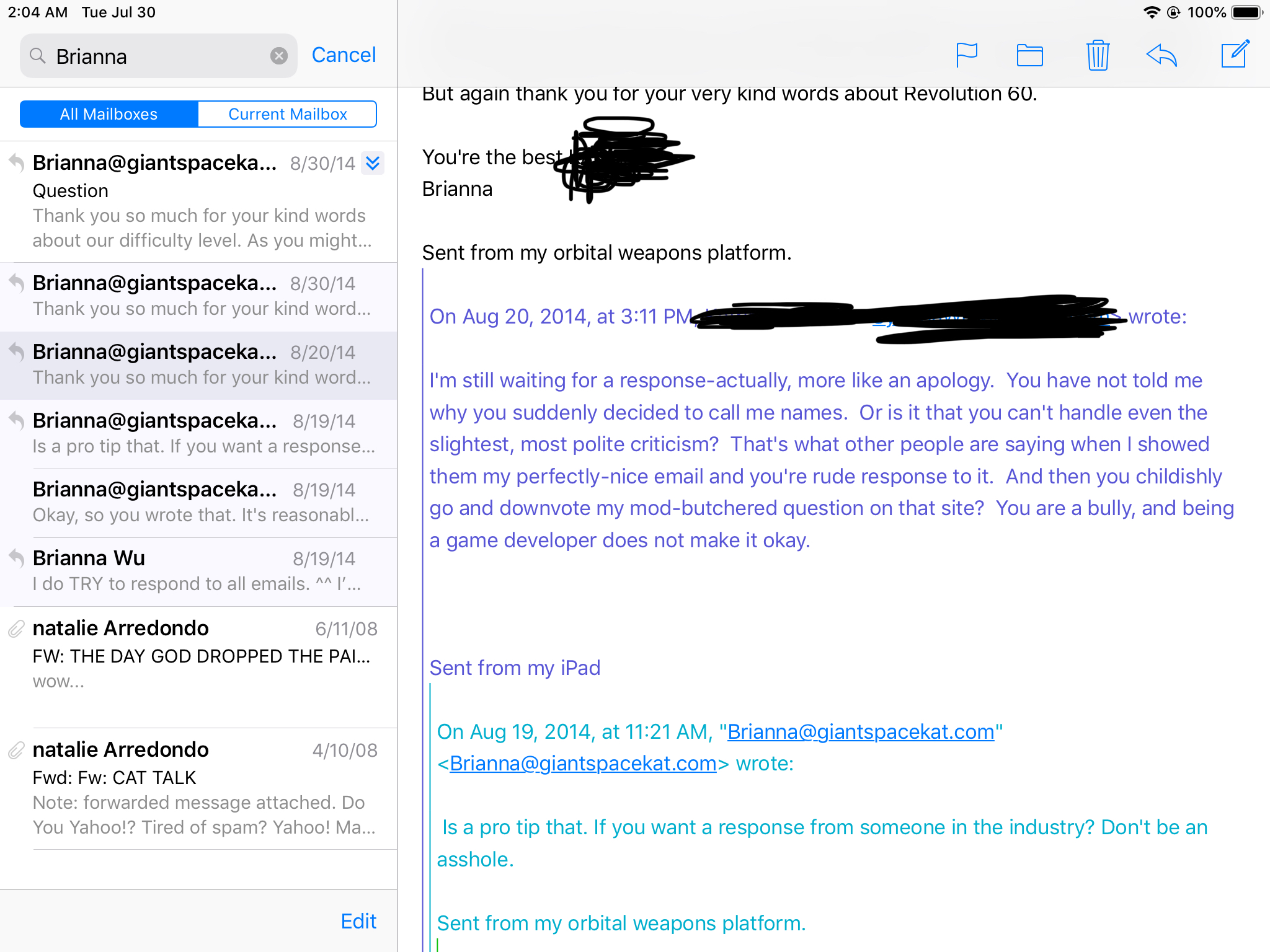Expand the Question thread chevron
This screenshot has width=1270, height=952.
click(x=373, y=163)
